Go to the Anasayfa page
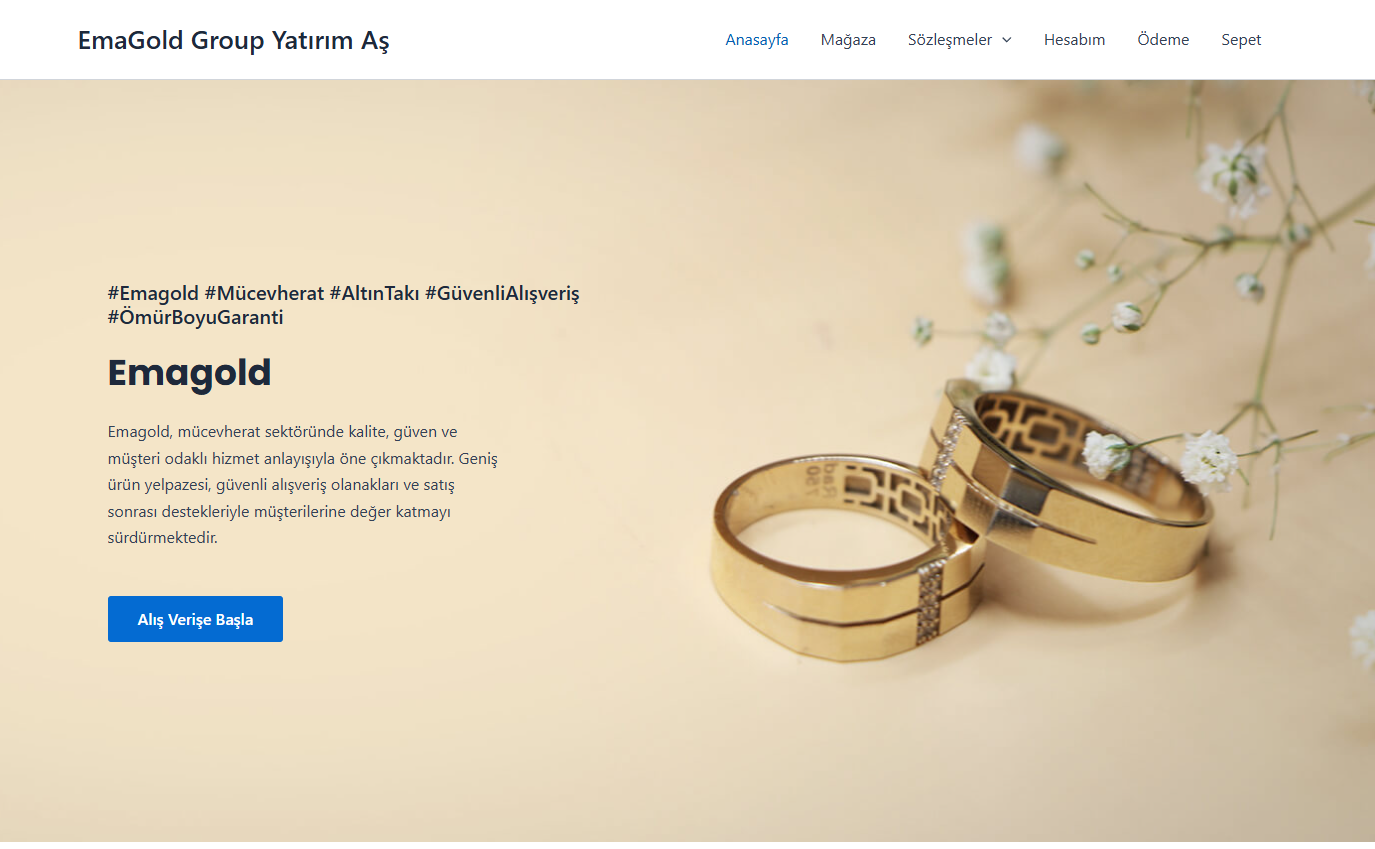The height and width of the screenshot is (849, 1375). pyautogui.click(x=757, y=40)
